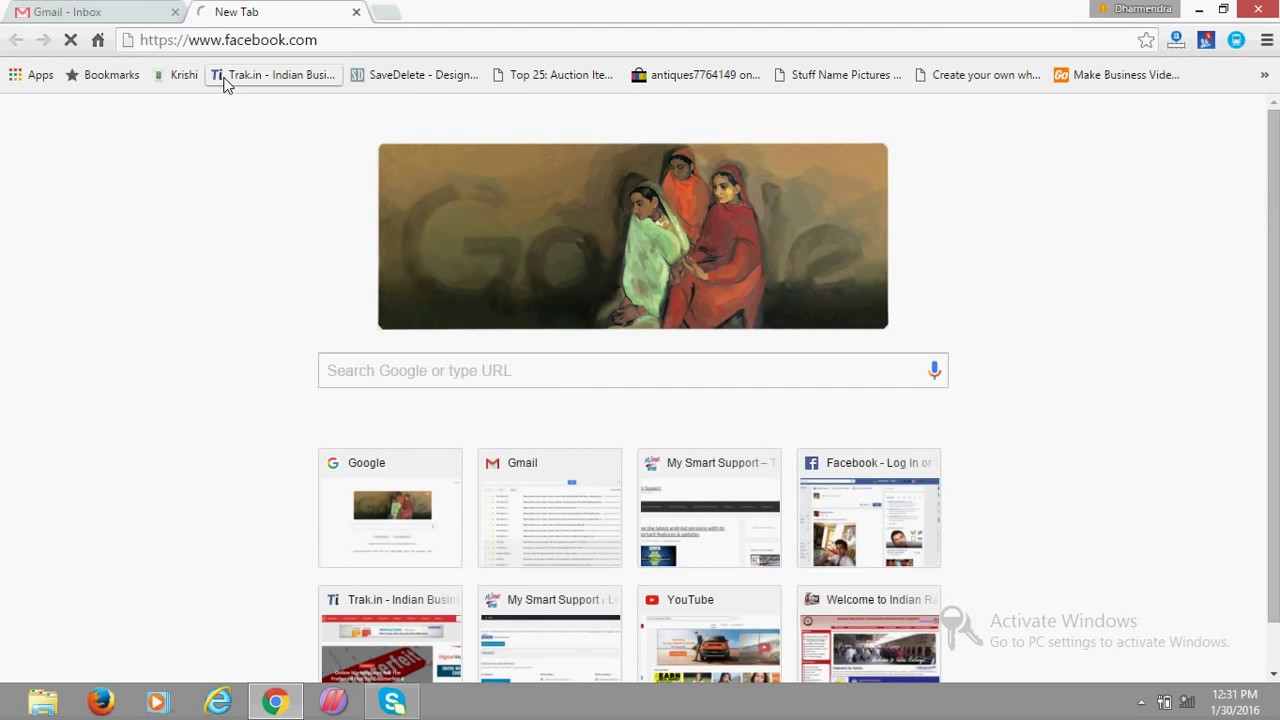
Task: Open the Chrome main menu
Action: tap(1266, 40)
